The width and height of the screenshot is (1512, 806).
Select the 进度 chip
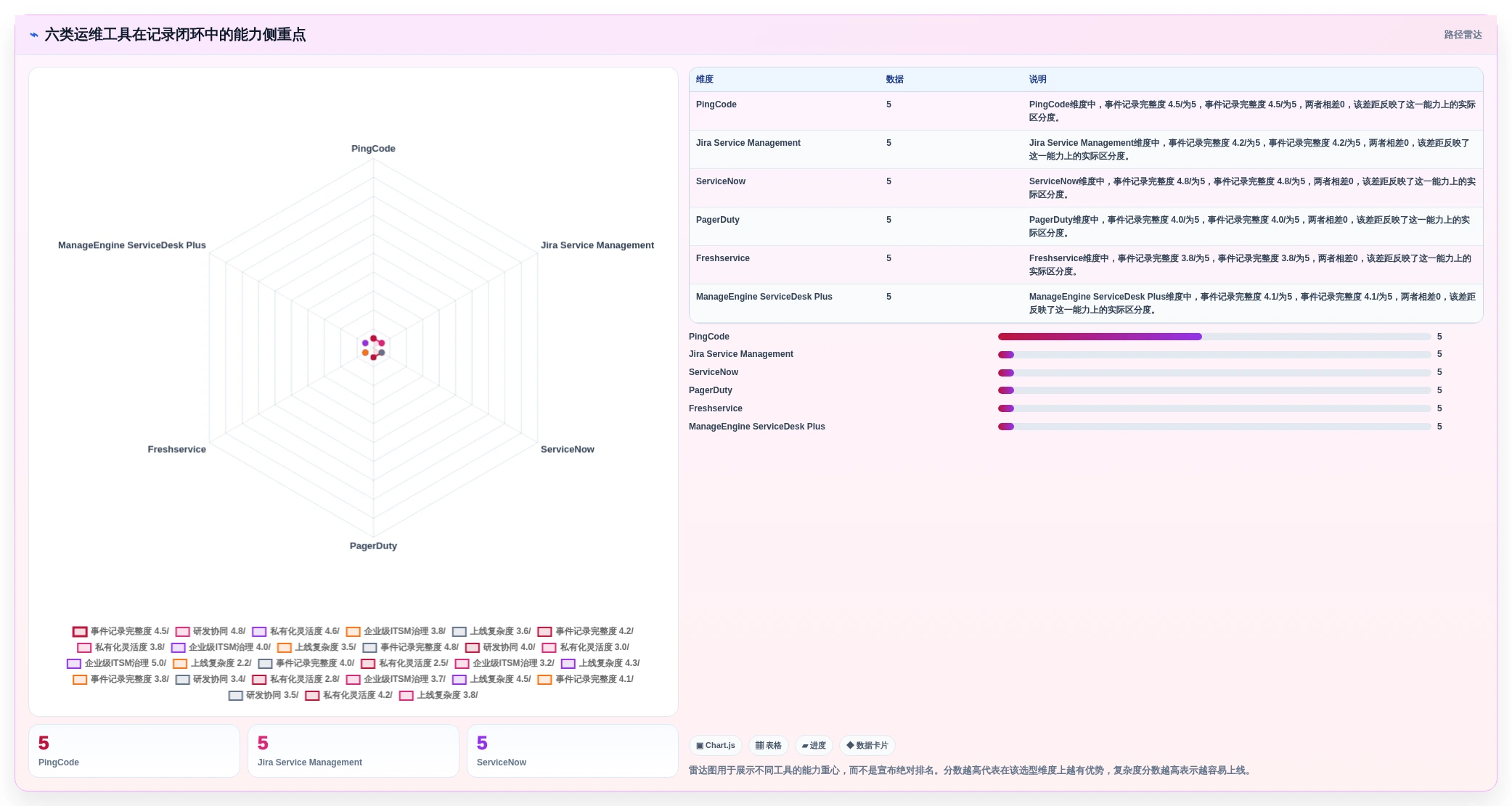click(814, 746)
